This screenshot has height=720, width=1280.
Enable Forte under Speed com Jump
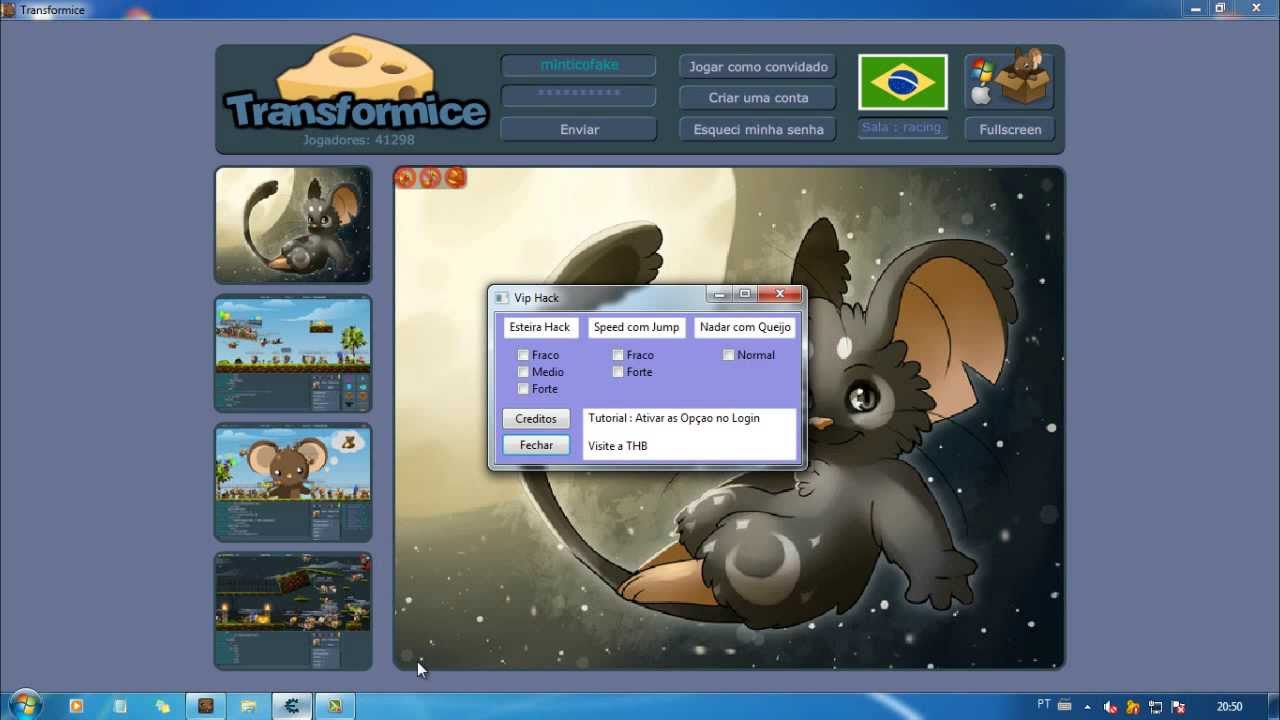point(618,372)
